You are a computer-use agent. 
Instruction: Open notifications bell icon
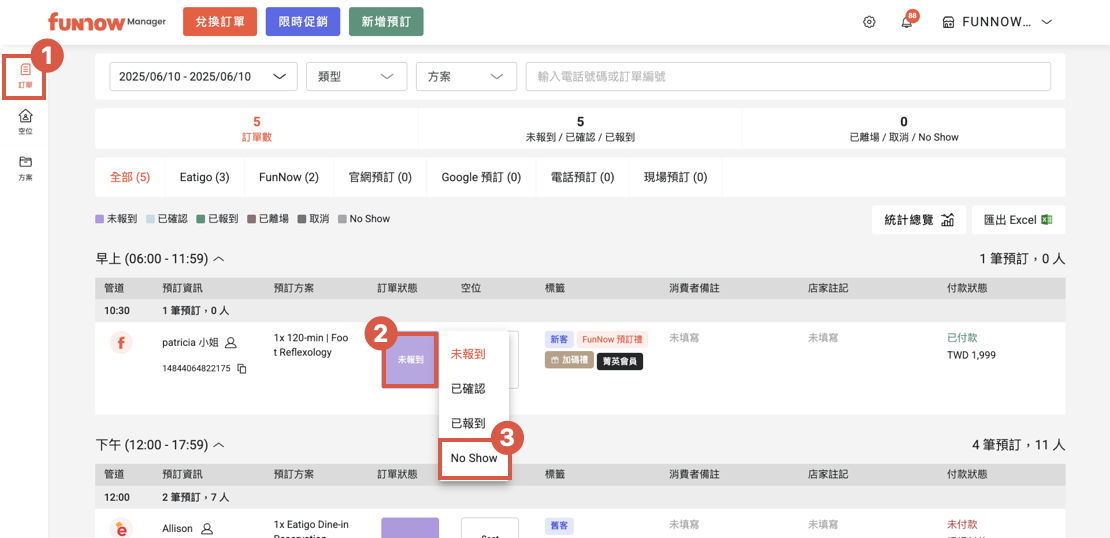[x=906, y=22]
